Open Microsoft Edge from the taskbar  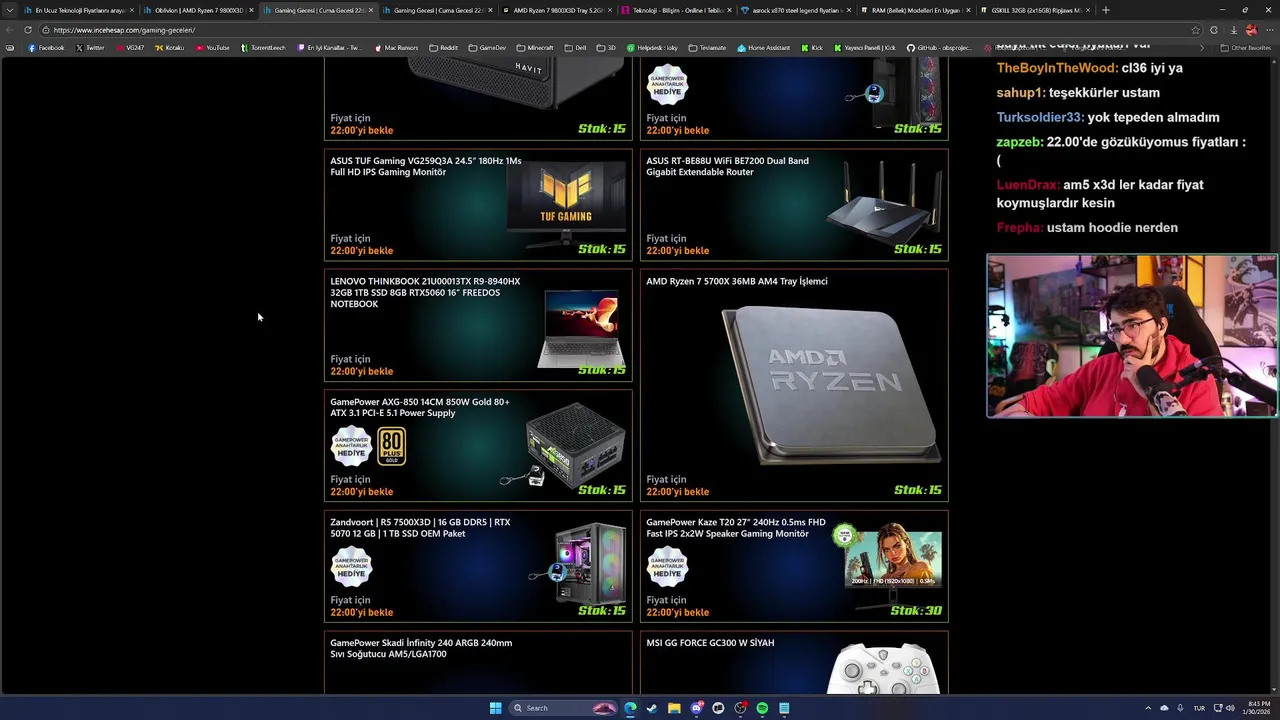coord(630,708)
